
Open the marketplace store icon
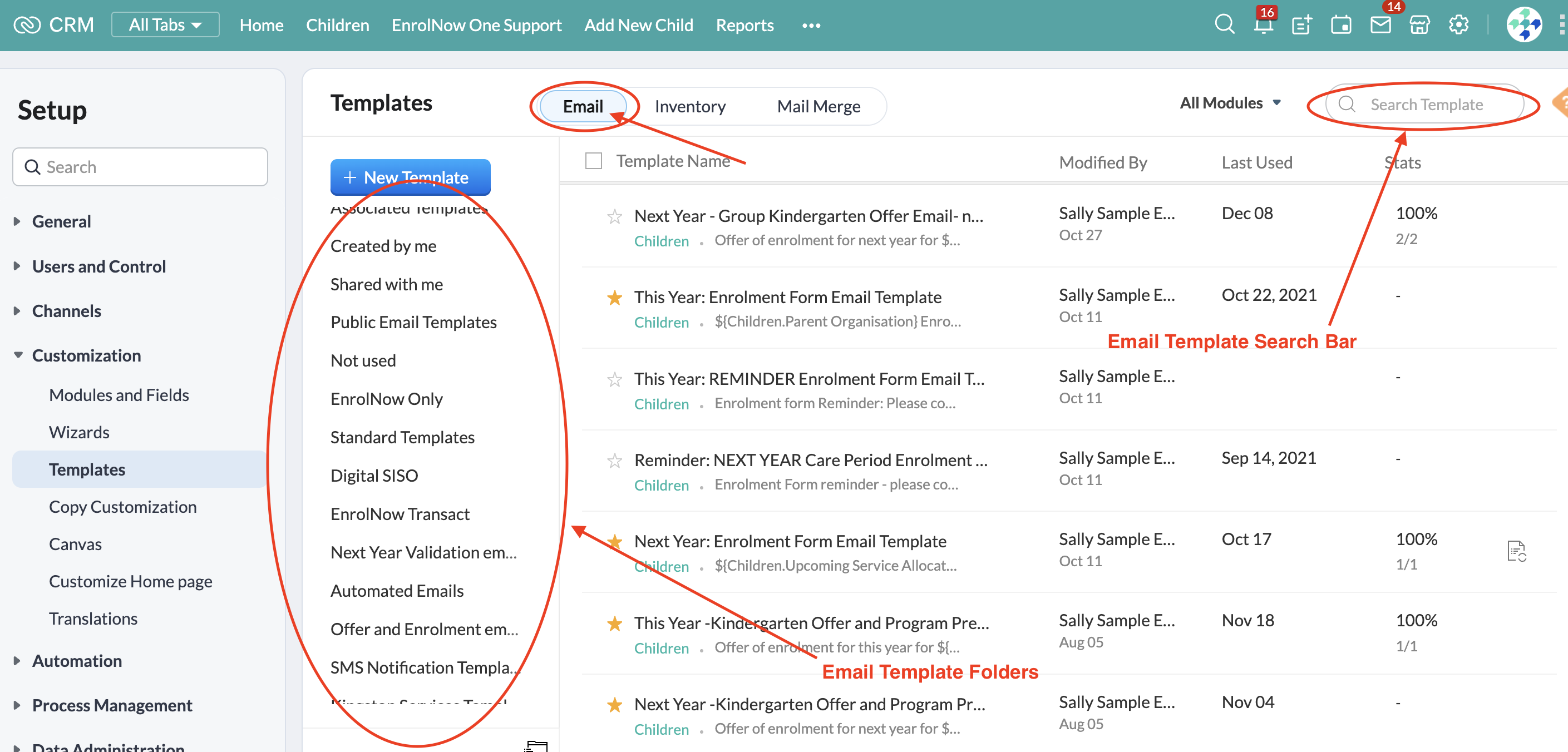[x=1419, y=25]
